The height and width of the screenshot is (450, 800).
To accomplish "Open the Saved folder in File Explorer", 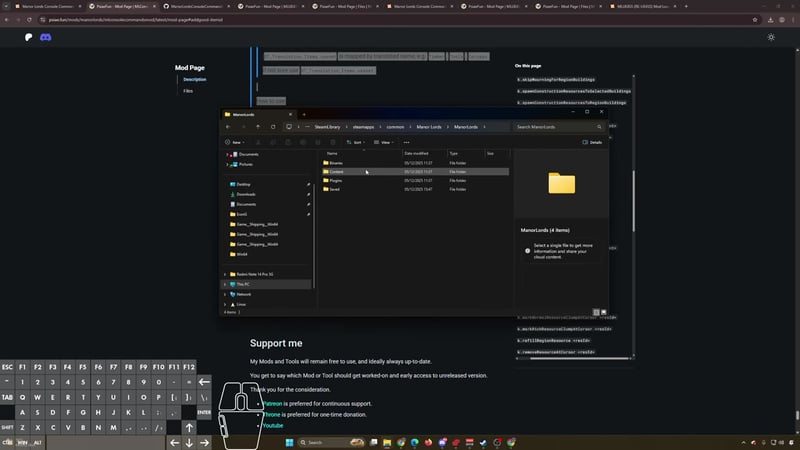I will pyautogui.click(x=415, y=189).
